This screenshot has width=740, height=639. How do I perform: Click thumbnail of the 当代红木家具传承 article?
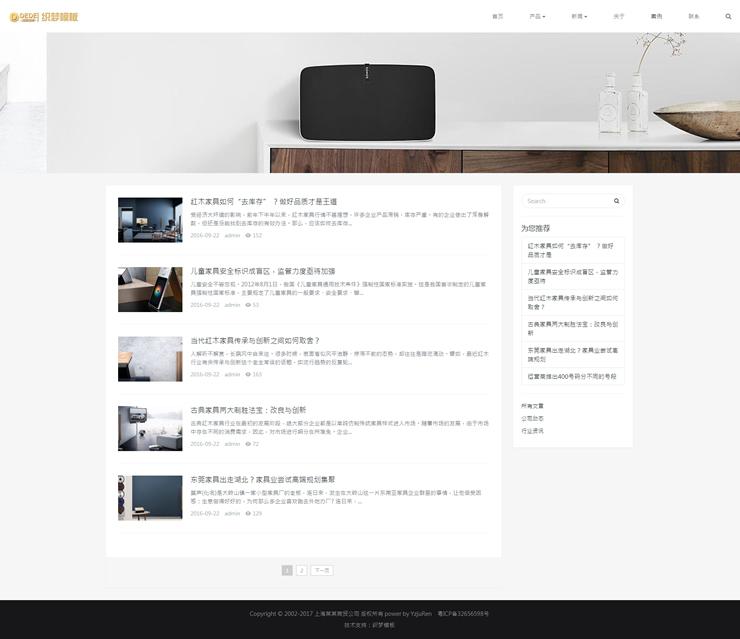coord(150,359)
